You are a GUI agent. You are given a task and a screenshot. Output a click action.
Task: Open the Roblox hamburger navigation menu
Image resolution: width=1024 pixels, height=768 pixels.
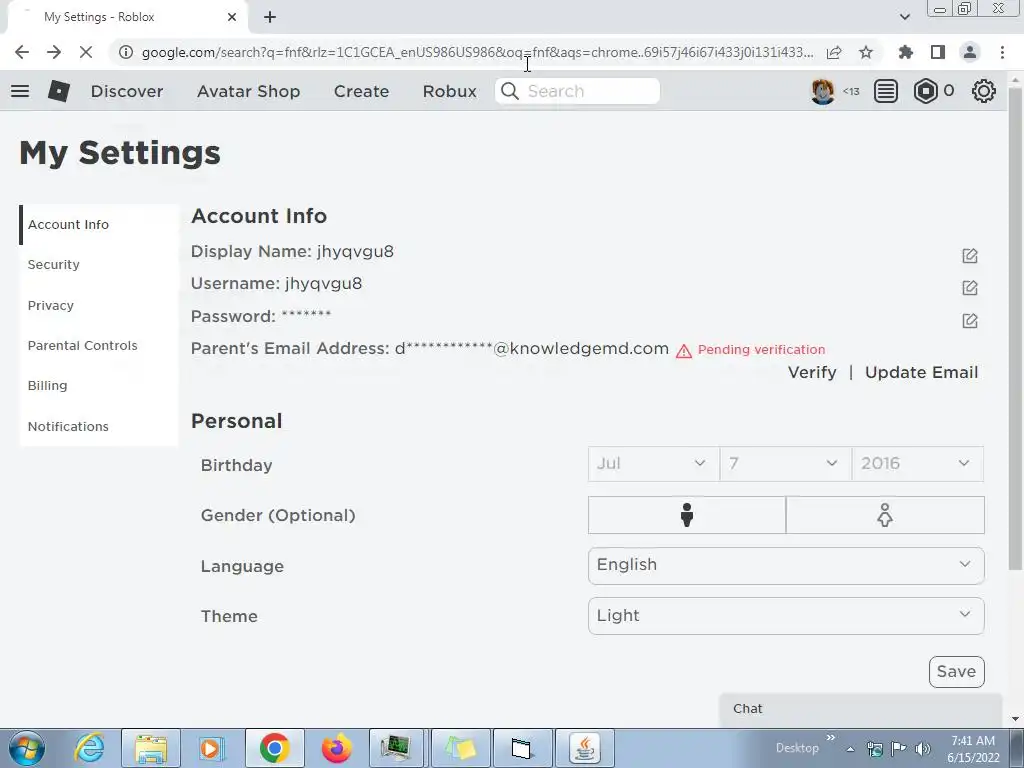coord(20,91)
